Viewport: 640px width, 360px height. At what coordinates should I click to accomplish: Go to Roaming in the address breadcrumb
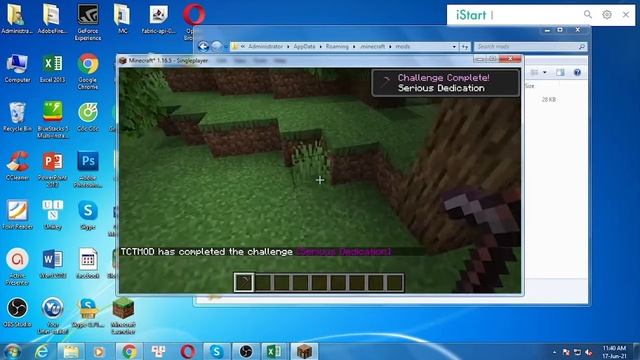coord(337,47)
